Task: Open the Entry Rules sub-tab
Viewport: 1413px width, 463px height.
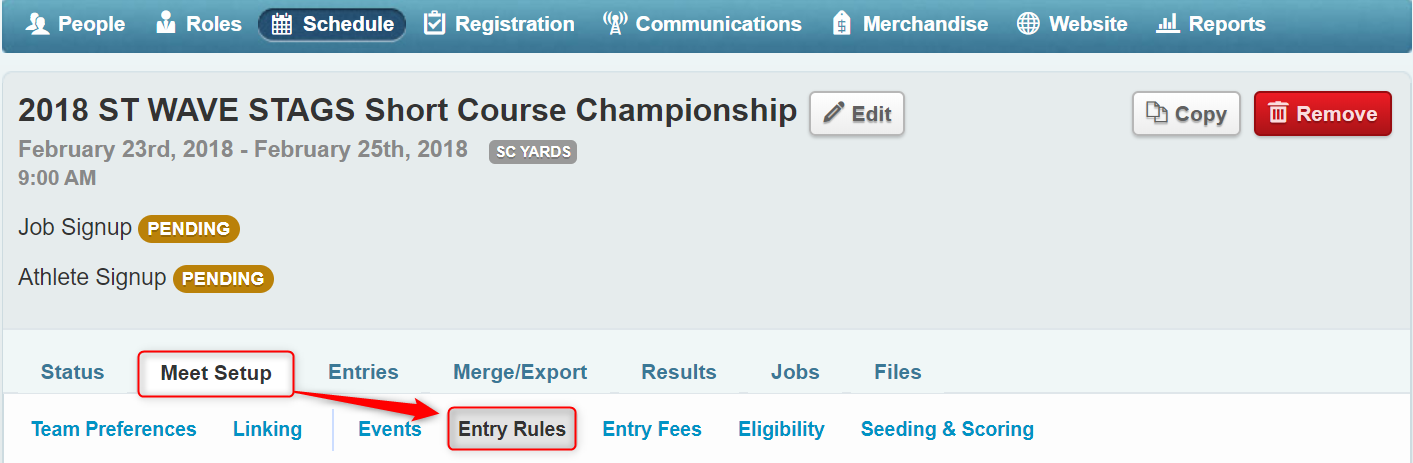Action: tap(512, 429)
